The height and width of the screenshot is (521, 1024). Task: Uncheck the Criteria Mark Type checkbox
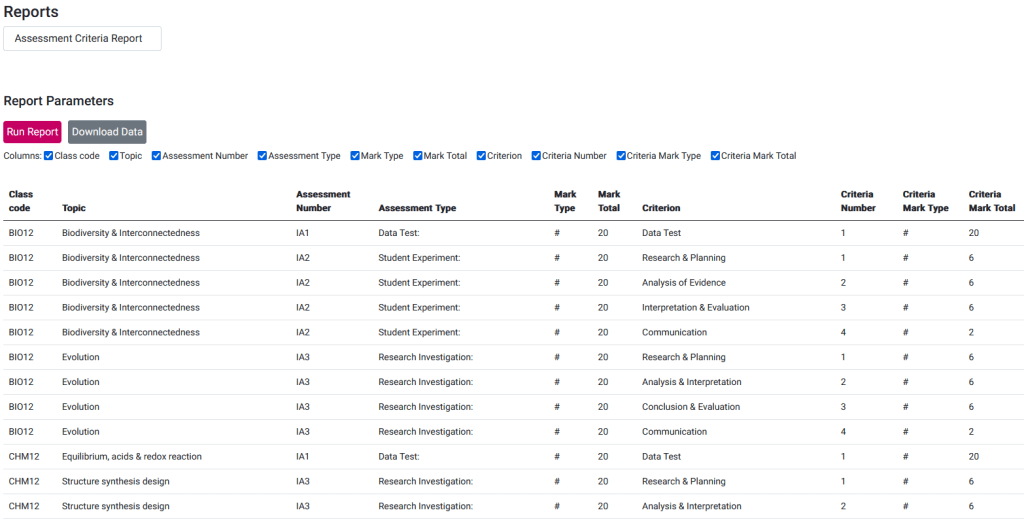tap(621, 156)
